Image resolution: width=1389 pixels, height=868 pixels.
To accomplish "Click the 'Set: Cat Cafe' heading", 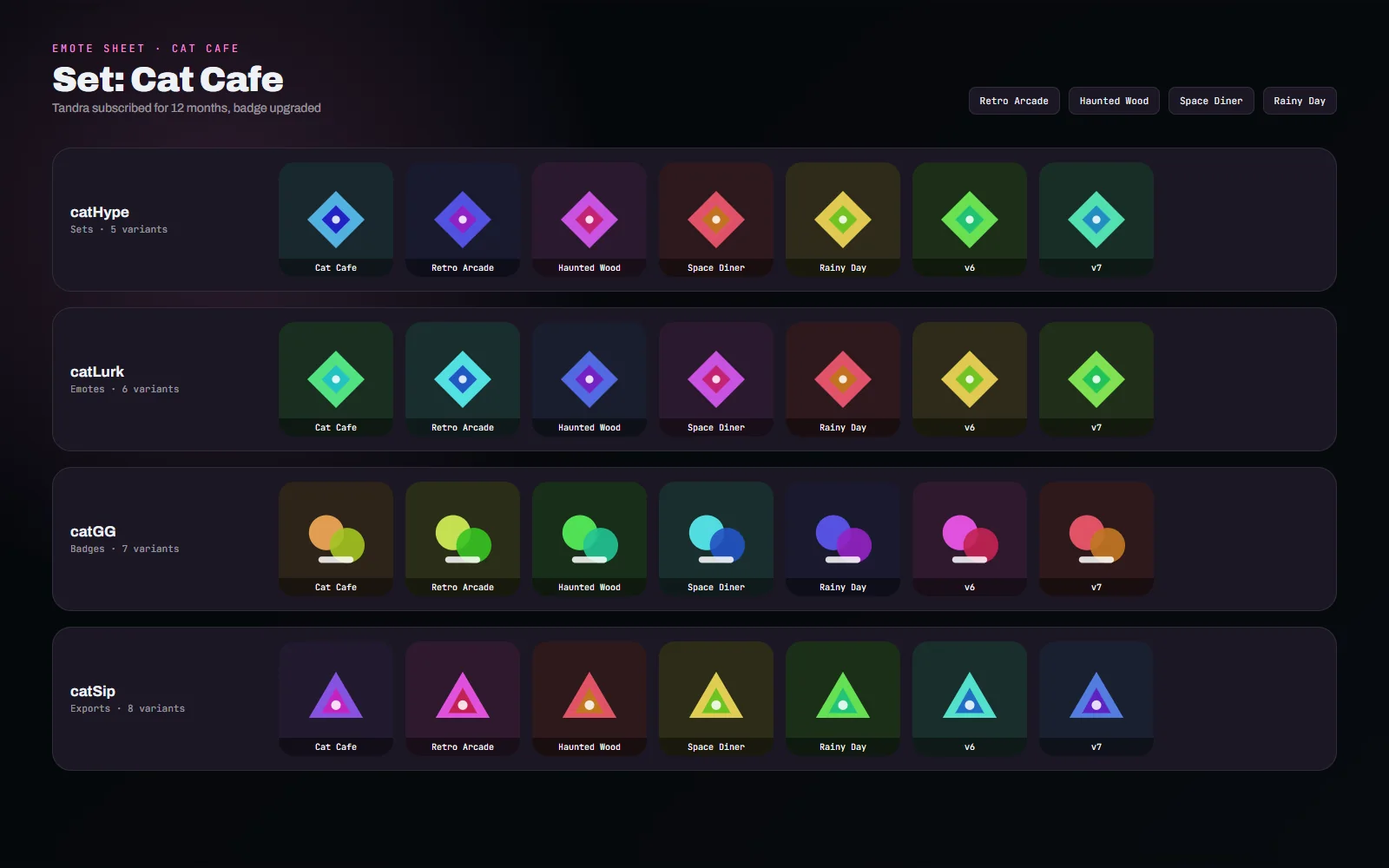I will click(168, 79).
